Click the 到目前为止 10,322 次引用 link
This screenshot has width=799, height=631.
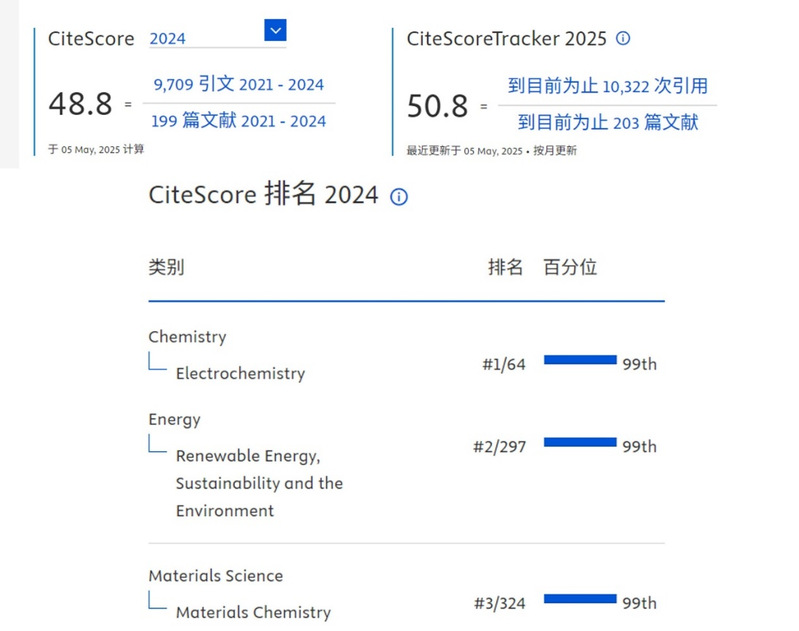pos(607,86)
